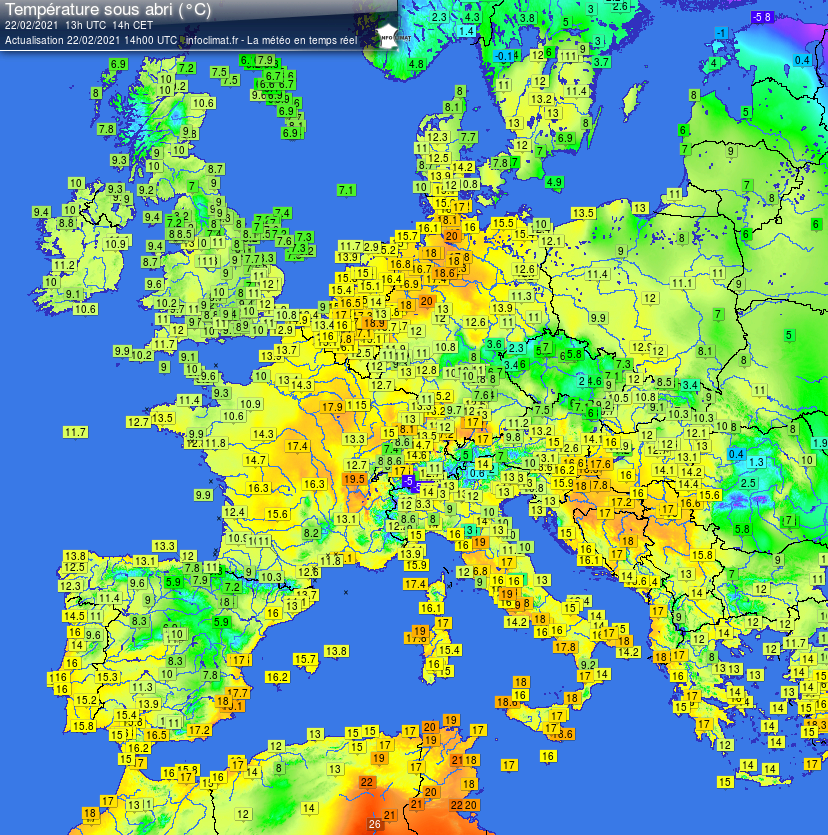Select the 15.2 label in Portugal
This screenshot has height=835, width=828.
coord(86,700)
